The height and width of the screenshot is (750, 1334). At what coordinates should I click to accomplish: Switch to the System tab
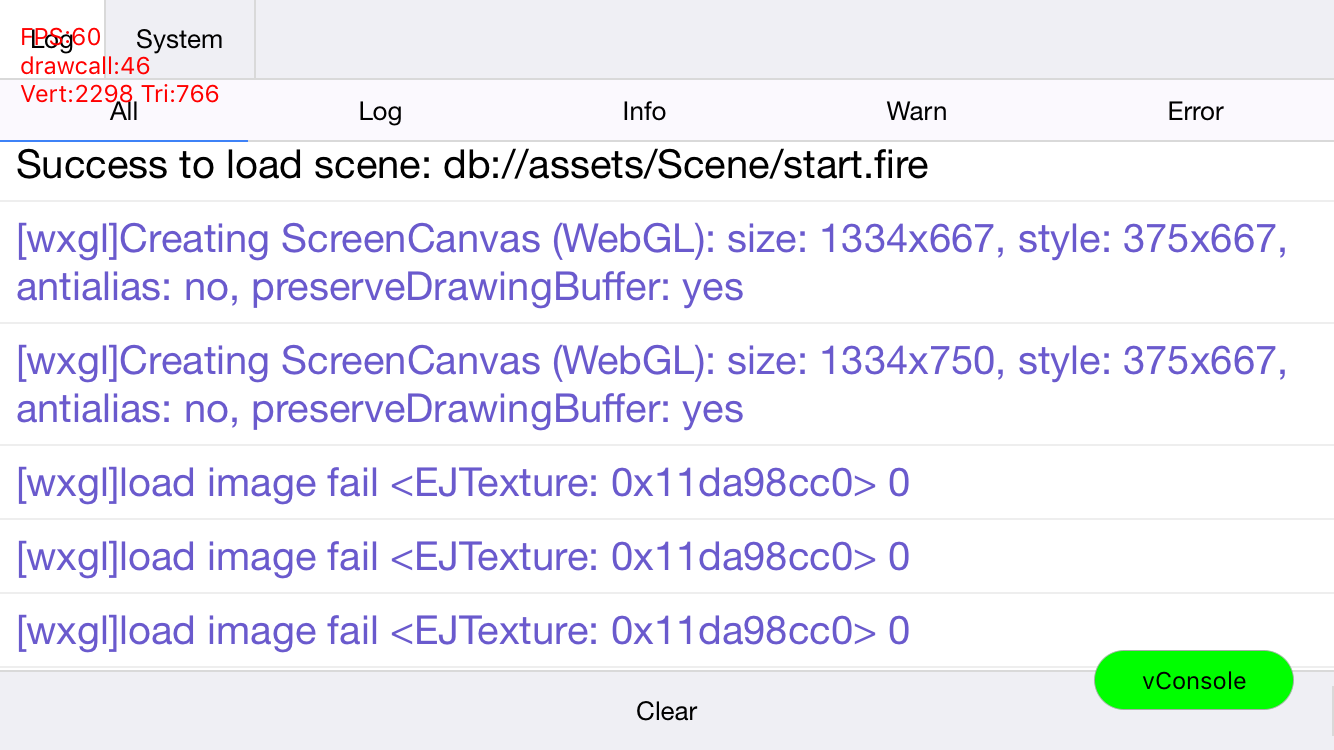(x=179, y=40)
